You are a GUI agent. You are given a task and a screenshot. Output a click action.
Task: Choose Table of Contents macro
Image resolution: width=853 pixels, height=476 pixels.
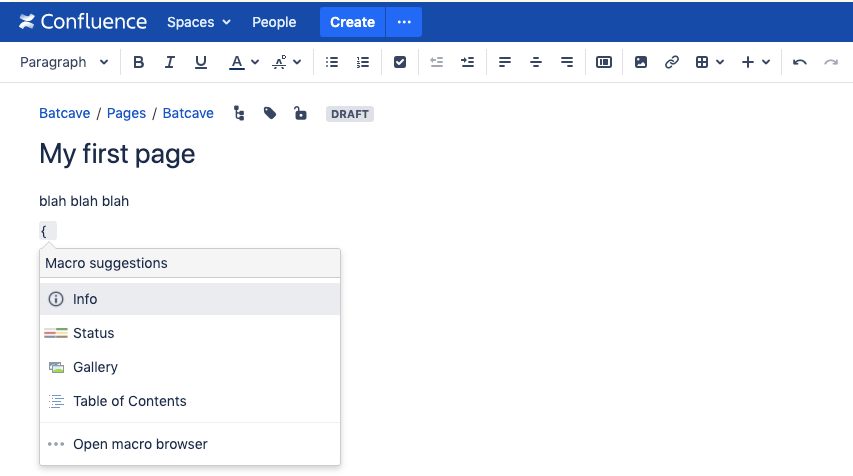tap(129, 401)
